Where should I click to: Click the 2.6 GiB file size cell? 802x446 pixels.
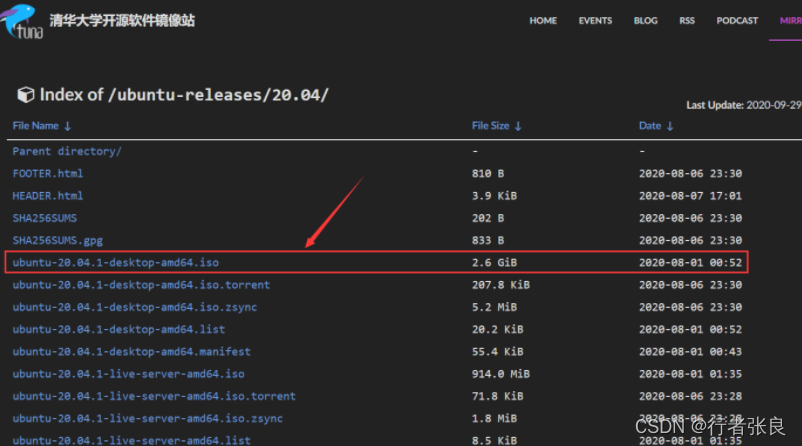[494, 262]
